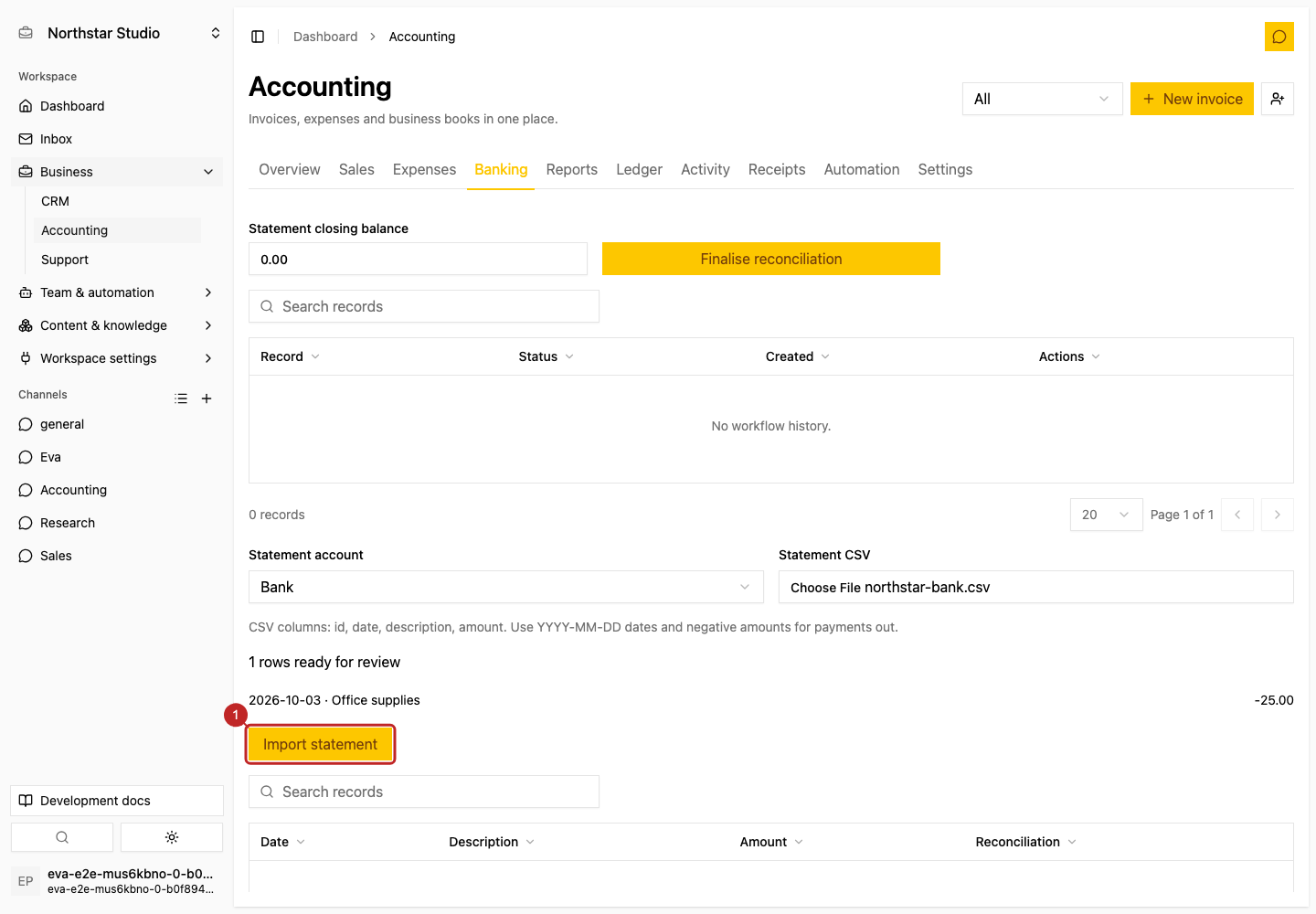Open the Eva channel
This screenshot has height=914, width=1316.
point(117,457)
